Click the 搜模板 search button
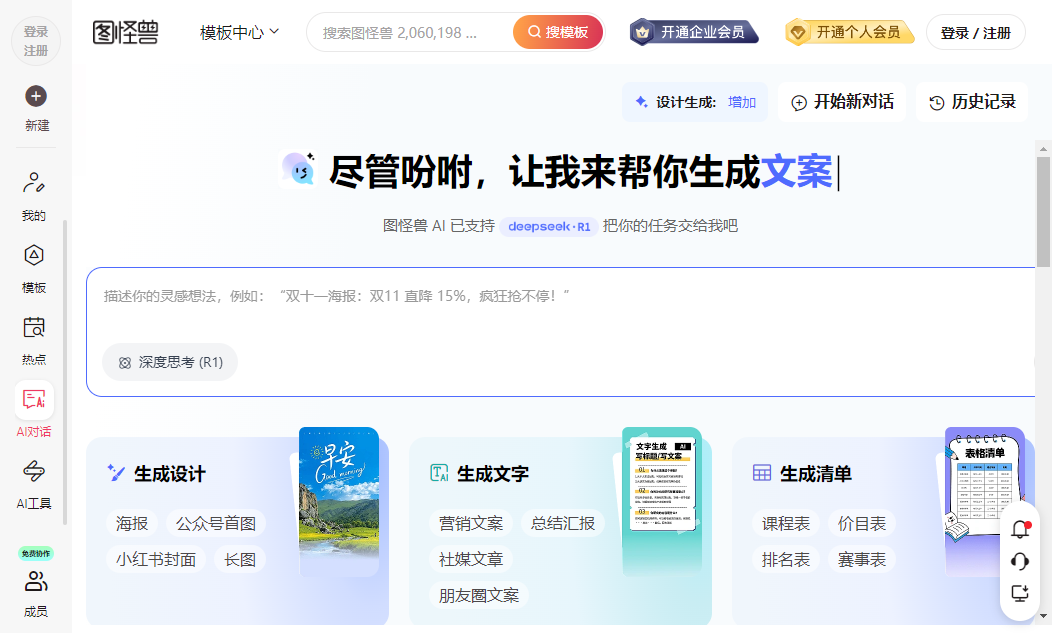 coord(558,32)
